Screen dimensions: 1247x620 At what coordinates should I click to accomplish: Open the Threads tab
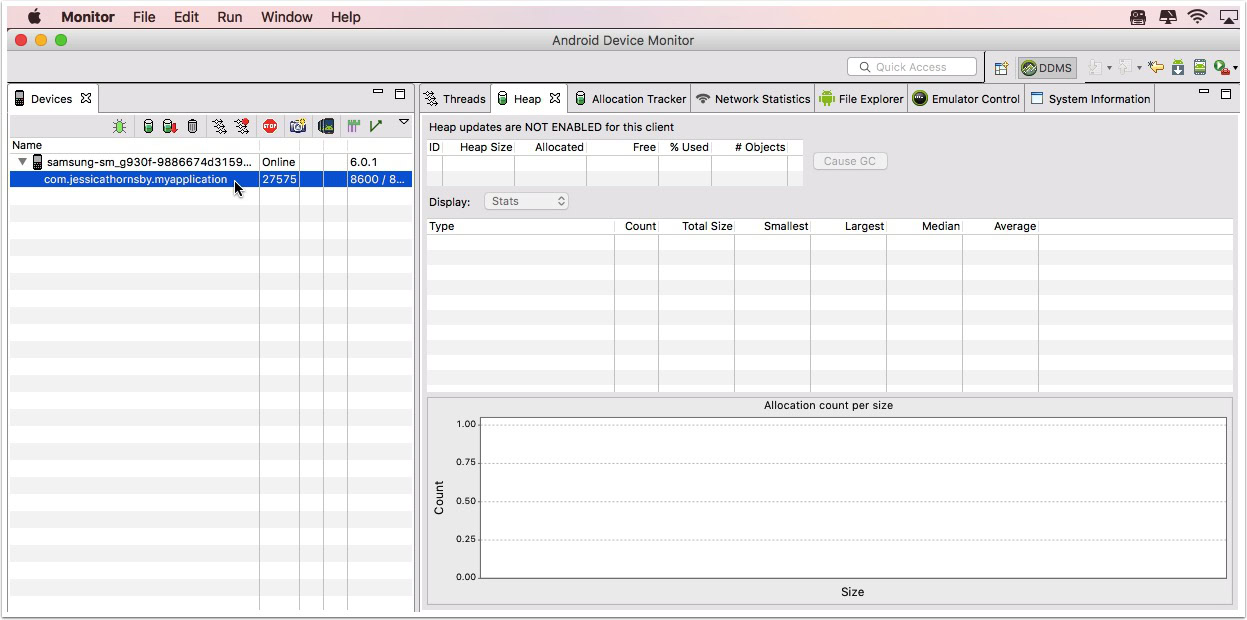[455, 98]
